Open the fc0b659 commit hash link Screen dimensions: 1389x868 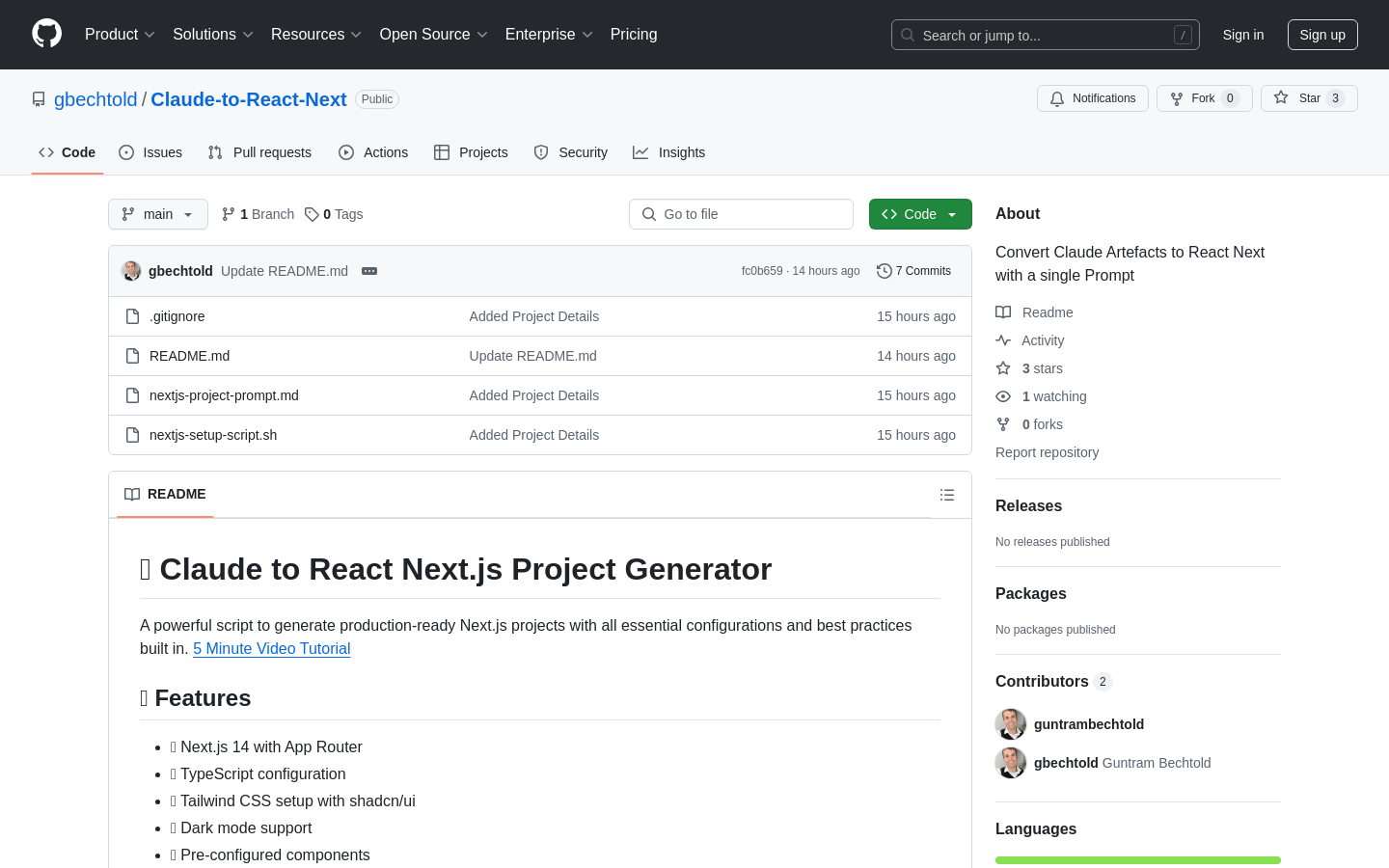[762, 271]
